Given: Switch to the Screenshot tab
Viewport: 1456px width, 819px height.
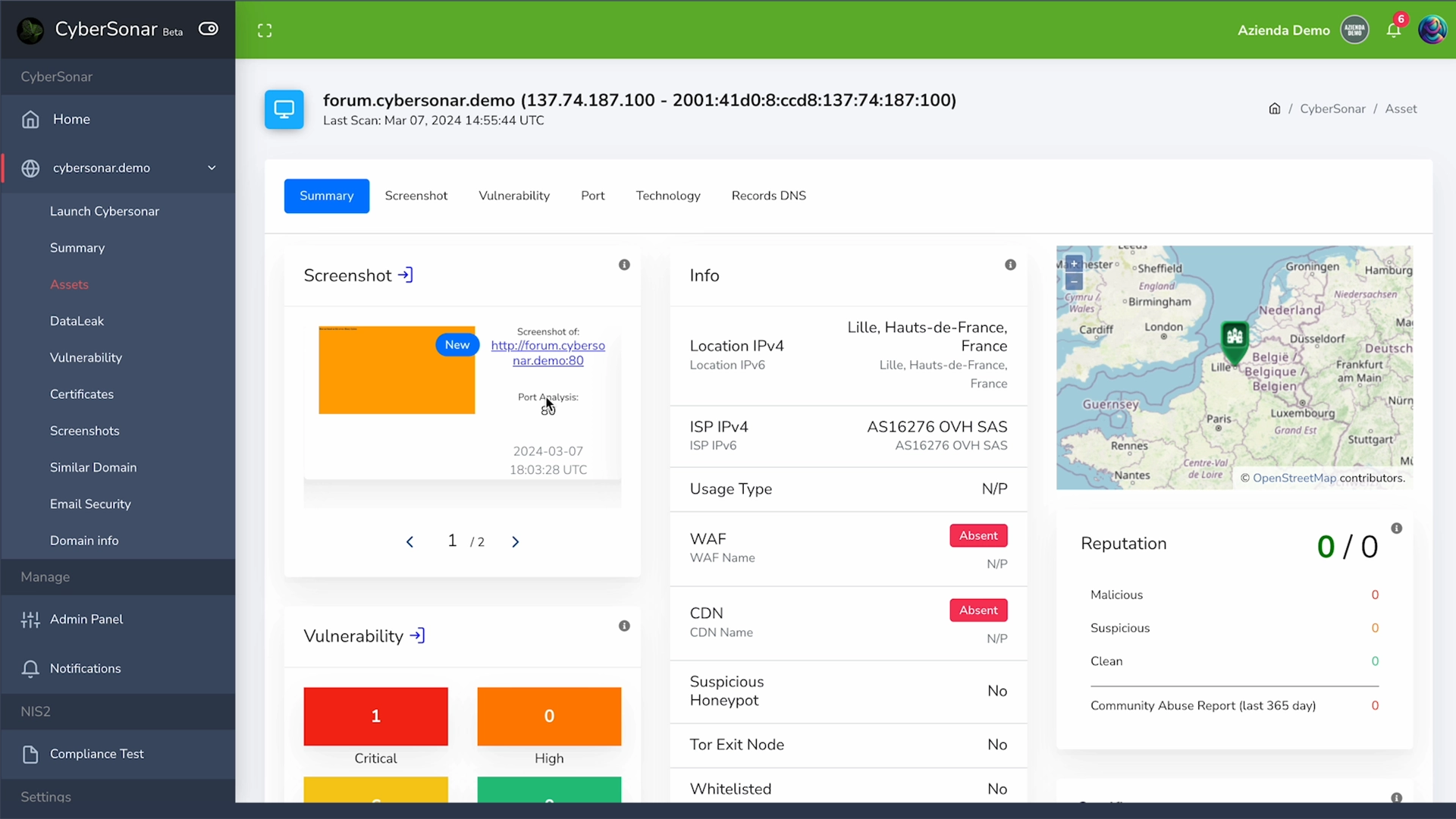Looking at the screenshot, I should (416, 196).
